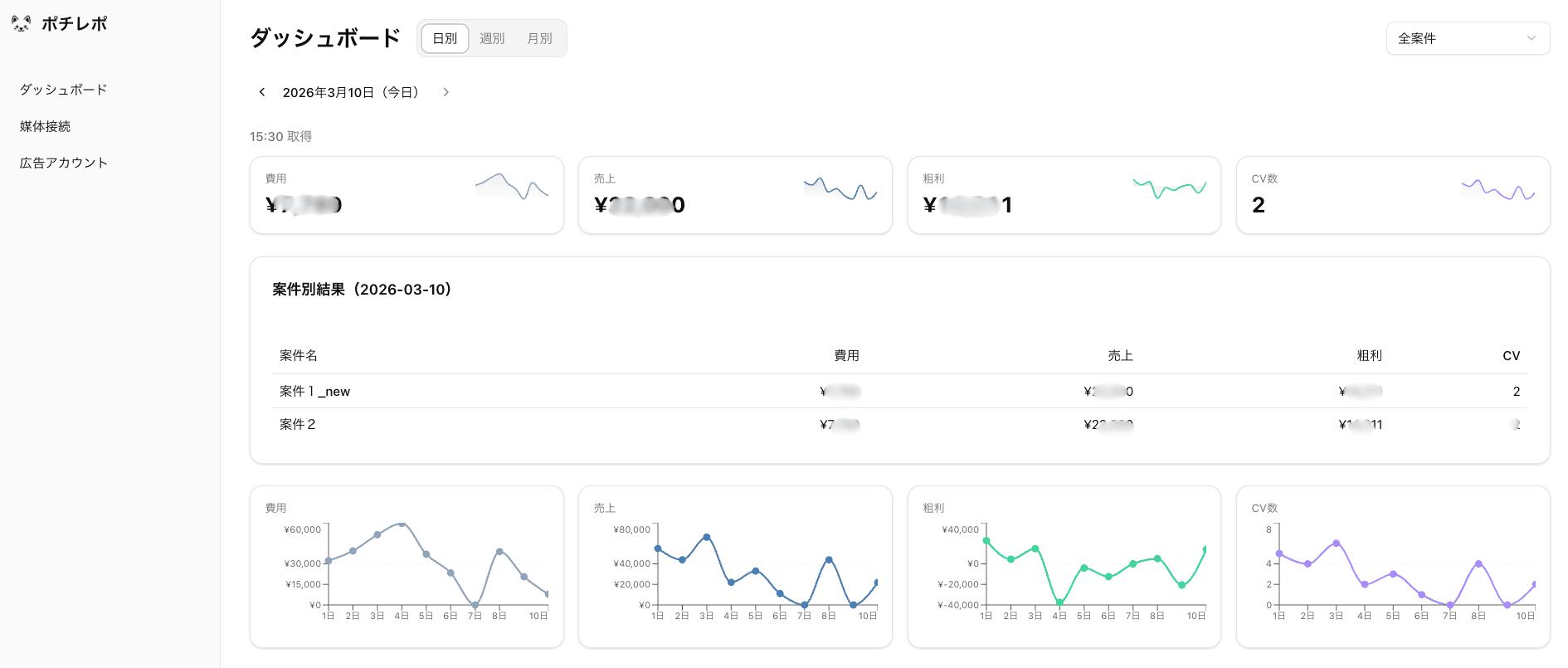
Task: Click the CV数 purple sparkline in summary card
Action: (x=1497, y=190)
